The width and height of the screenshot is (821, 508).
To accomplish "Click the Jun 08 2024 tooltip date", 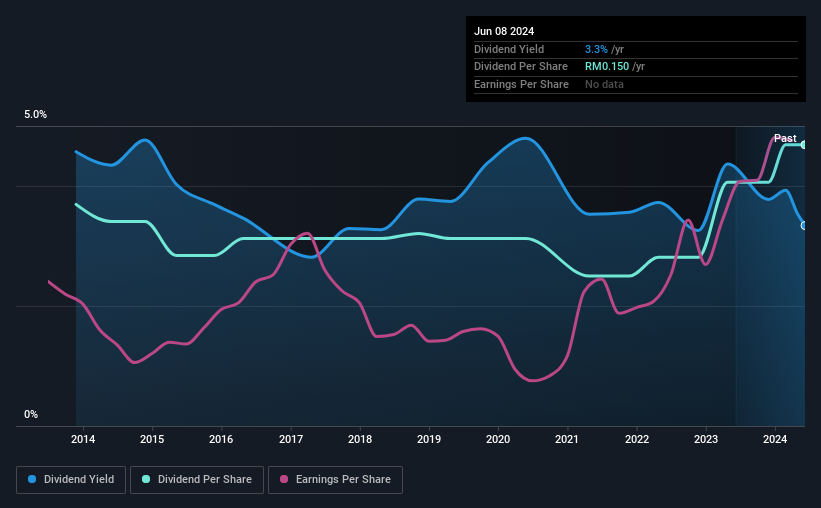I will 504,31.
